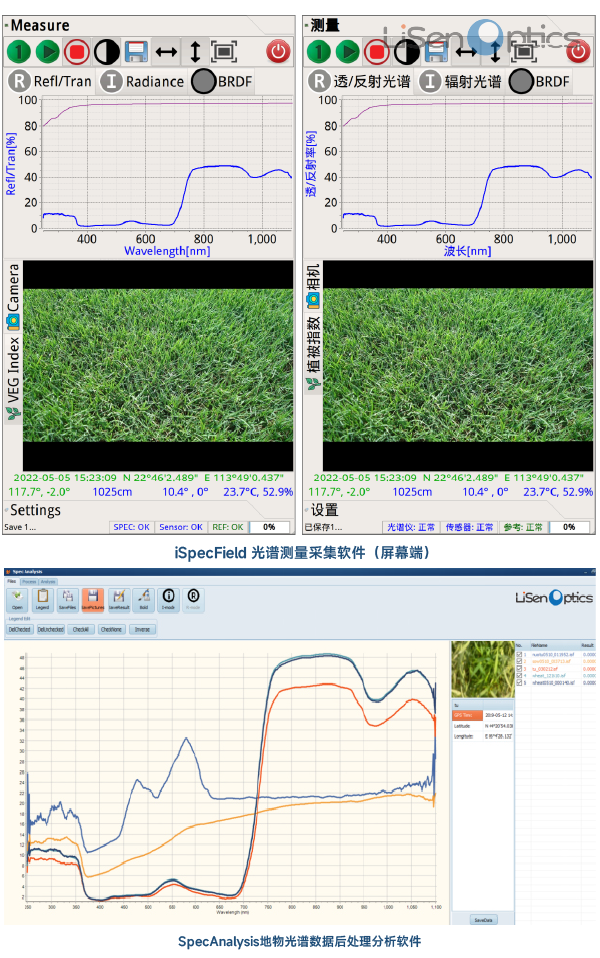Open the VEG Index side tab

pyautogui.click(x=13, y=378)
